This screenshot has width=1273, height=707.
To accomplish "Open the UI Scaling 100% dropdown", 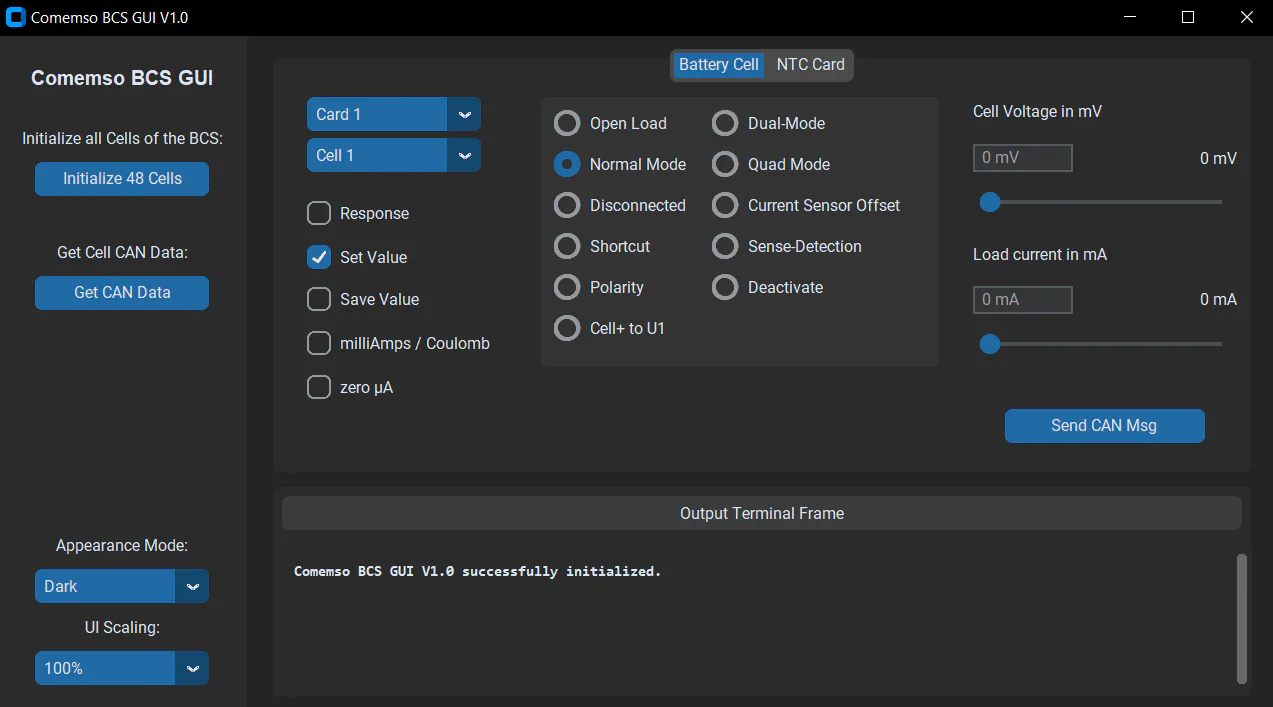I will (x=122, y=668).
